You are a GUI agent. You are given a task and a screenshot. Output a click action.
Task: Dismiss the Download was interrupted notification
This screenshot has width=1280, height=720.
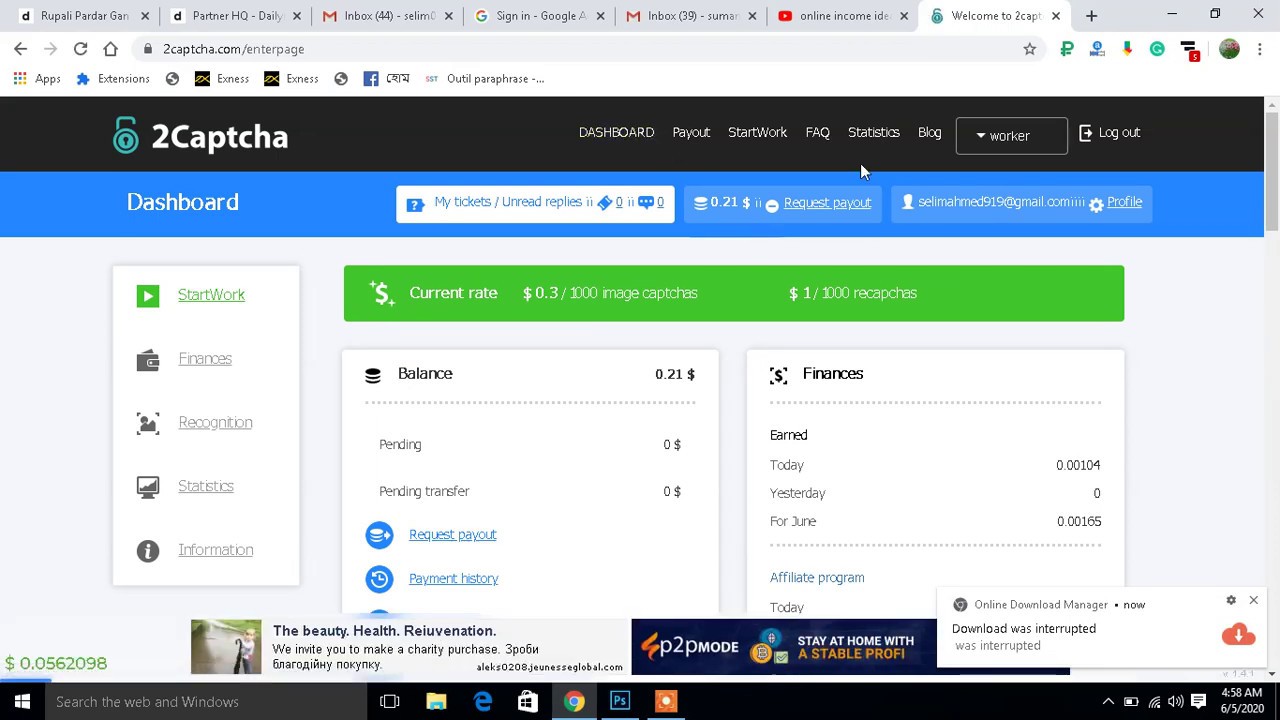(x=1253, y=600)
